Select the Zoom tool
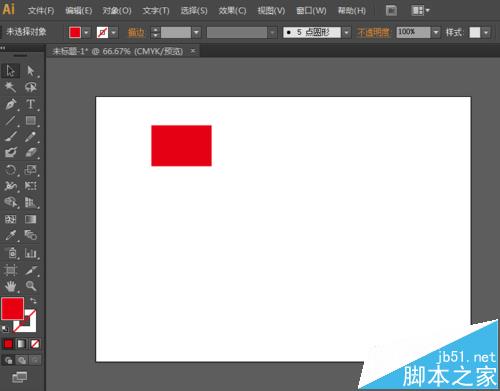The width and height of the screenshot is (500, 391). point(31,286)
